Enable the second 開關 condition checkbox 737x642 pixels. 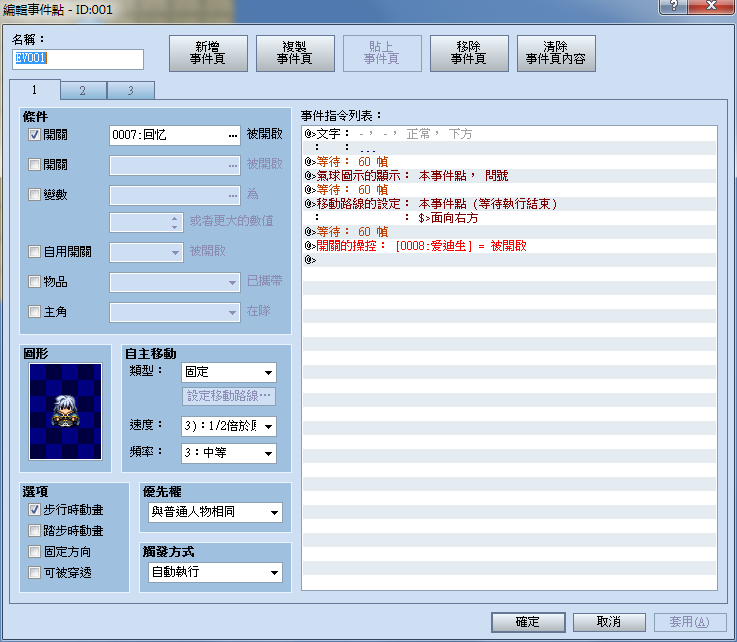click(34, 164)
